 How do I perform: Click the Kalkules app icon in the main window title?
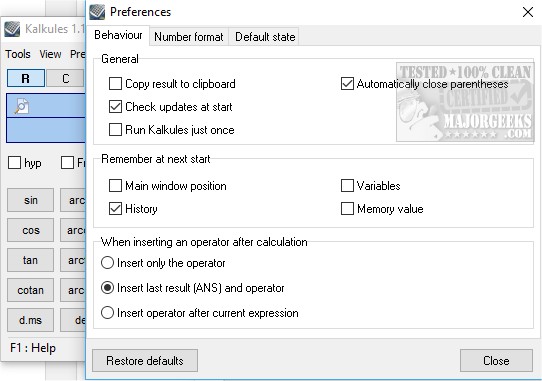pos(12,29)
